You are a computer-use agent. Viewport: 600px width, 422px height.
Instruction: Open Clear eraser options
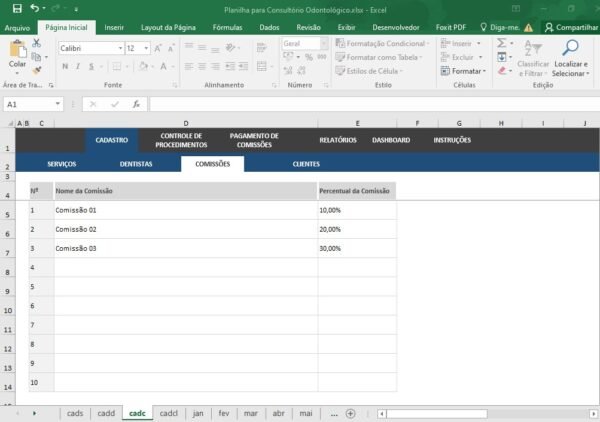(x=502, y=71)
